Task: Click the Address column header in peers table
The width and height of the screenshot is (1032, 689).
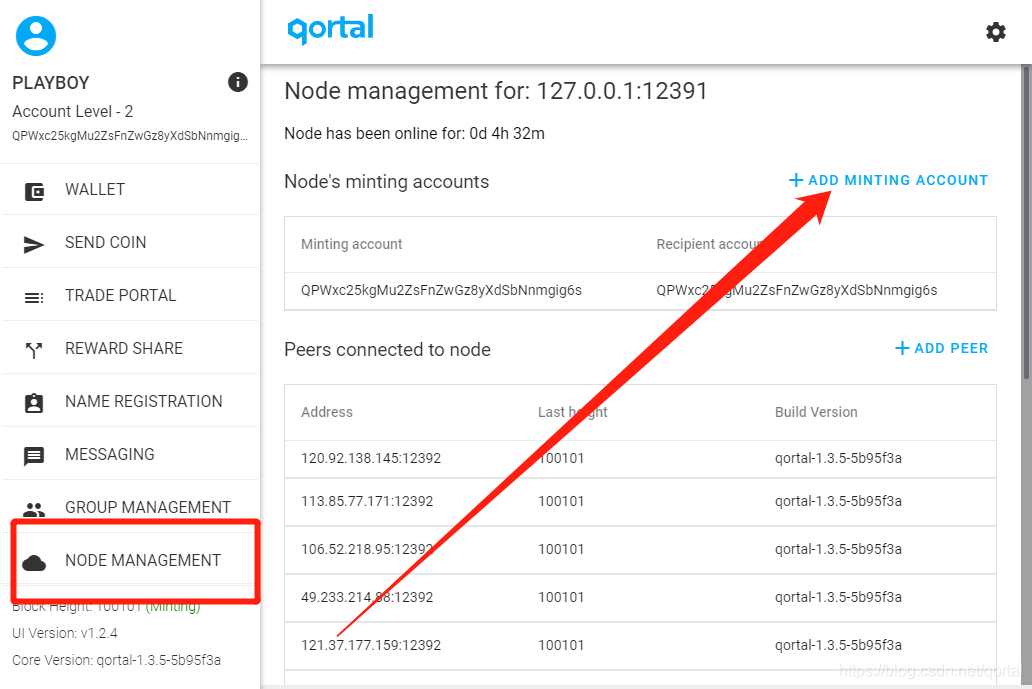Action: point(326,412)
